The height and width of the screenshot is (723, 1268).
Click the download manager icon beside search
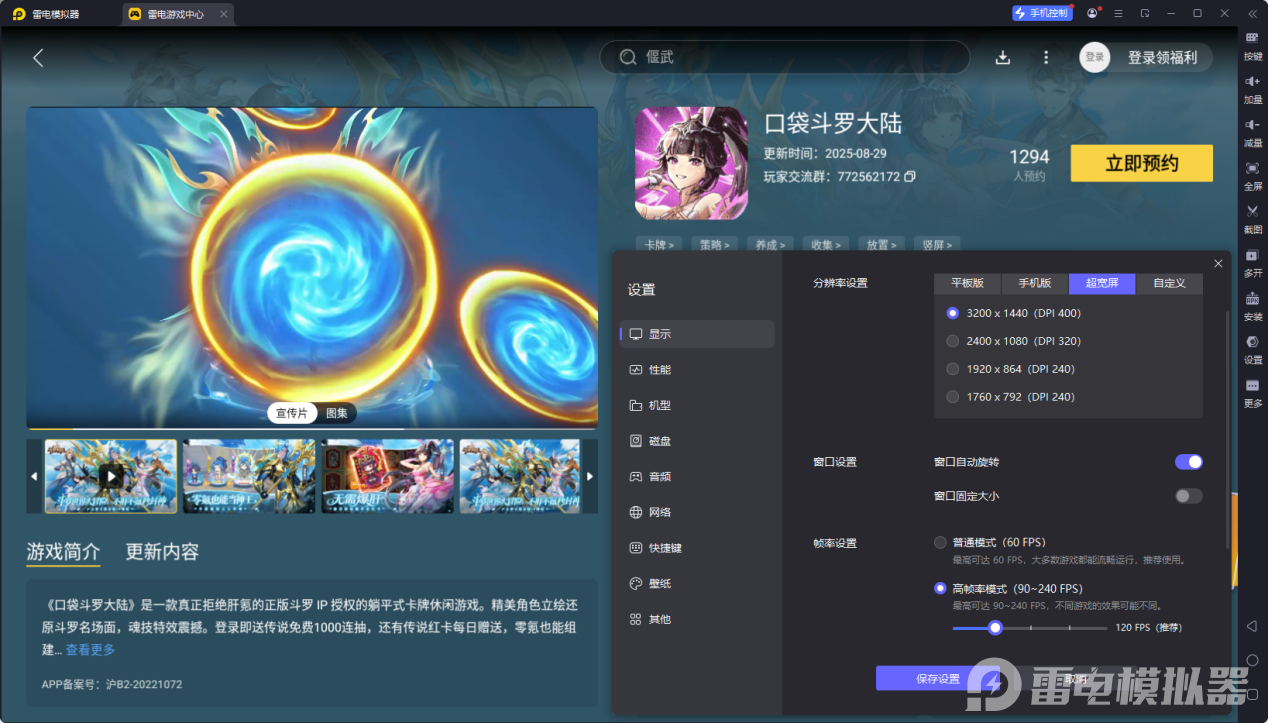click(x=1003, y=58)
